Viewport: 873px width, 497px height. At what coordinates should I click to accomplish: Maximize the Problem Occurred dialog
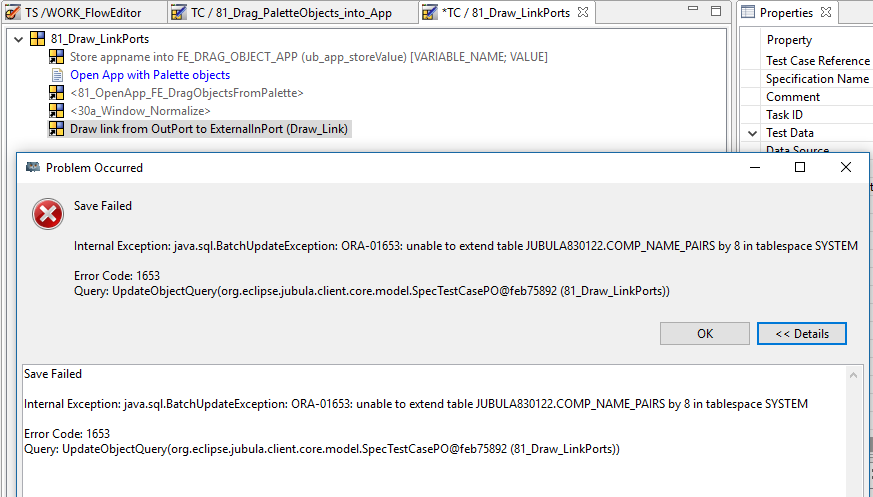[800, 168]
